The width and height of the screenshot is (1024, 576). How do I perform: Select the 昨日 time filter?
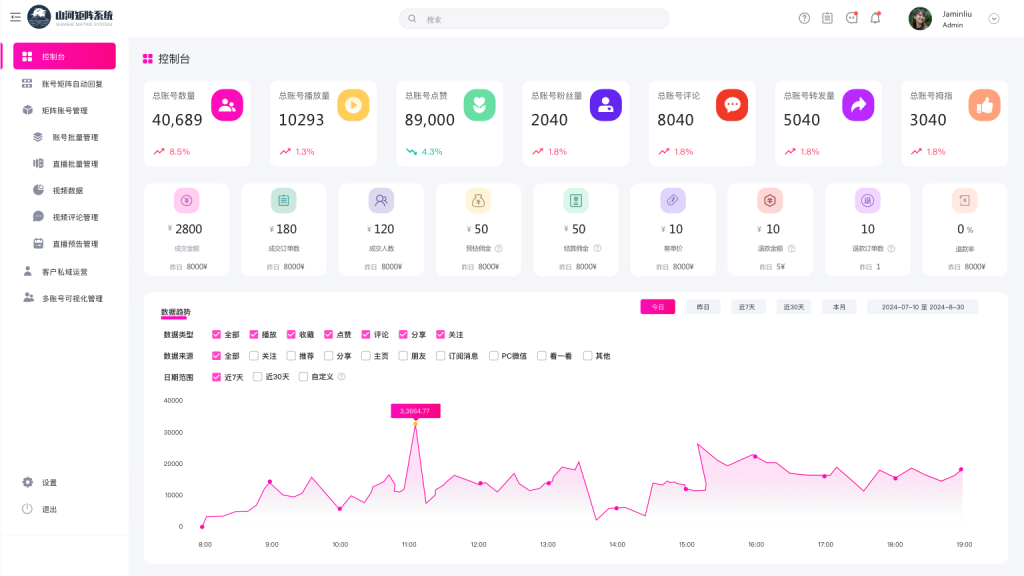click(x=703, y=307)
